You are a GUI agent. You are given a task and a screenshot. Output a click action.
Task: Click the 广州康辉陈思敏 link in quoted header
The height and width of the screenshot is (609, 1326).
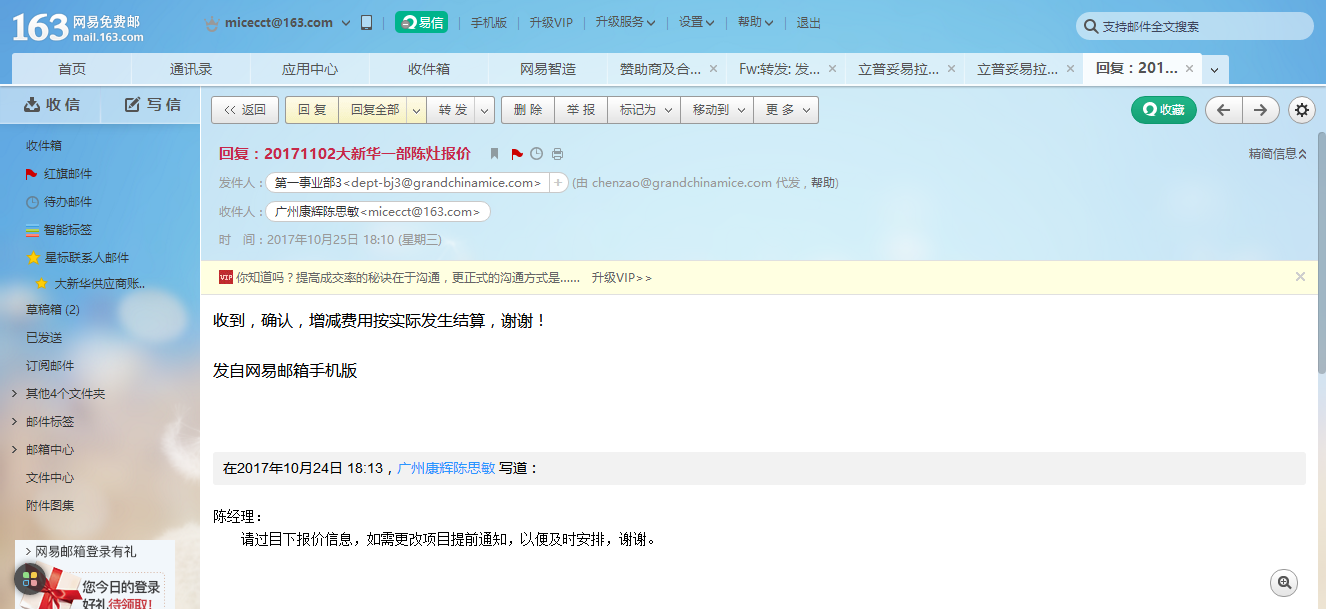pyautogui.click(x=446, y=468)
